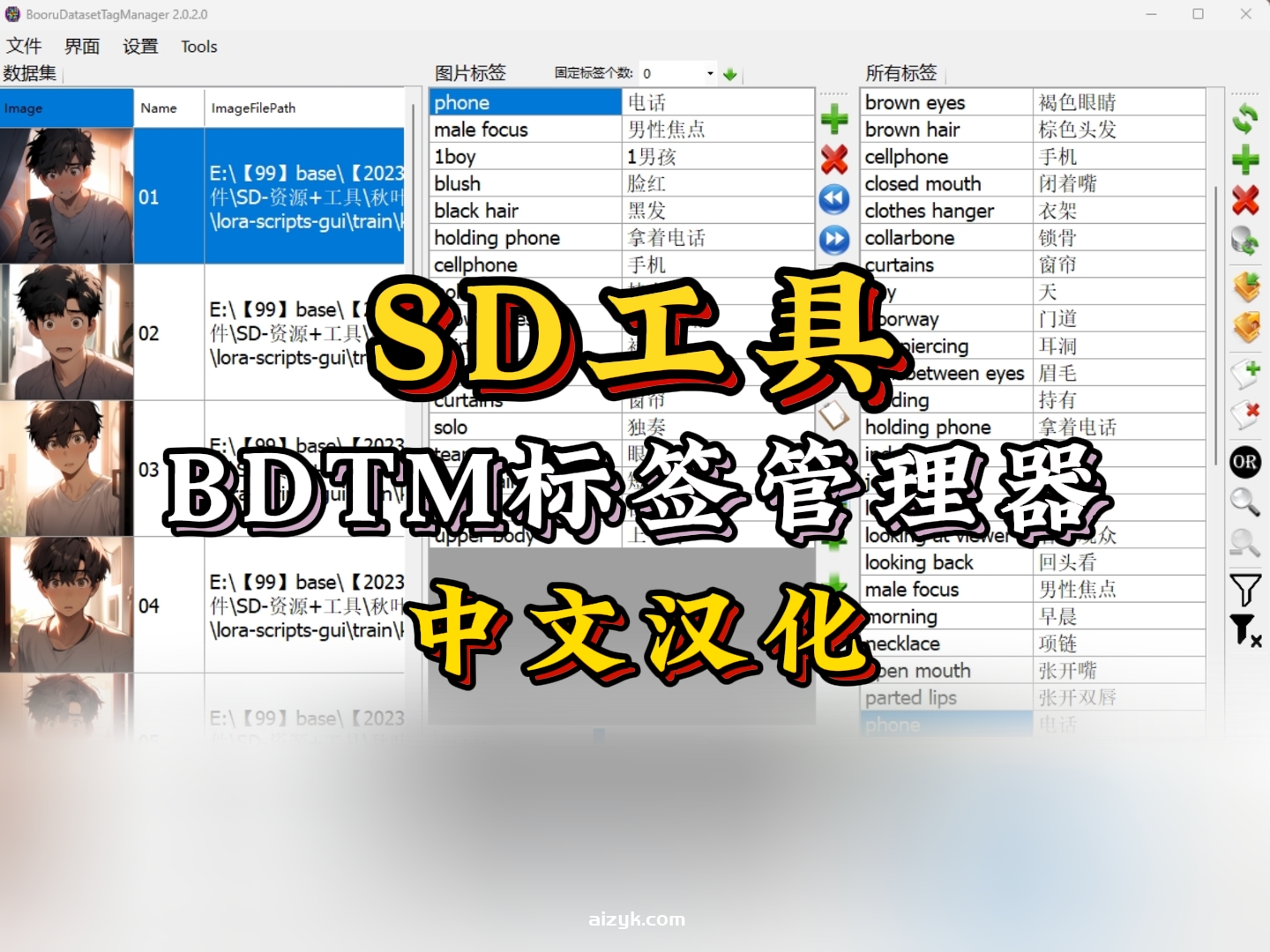Click the page-with-plus icon in right toolbar
The height and width of the screenshot is (952, 1270).
click(x=1245, y=374)
